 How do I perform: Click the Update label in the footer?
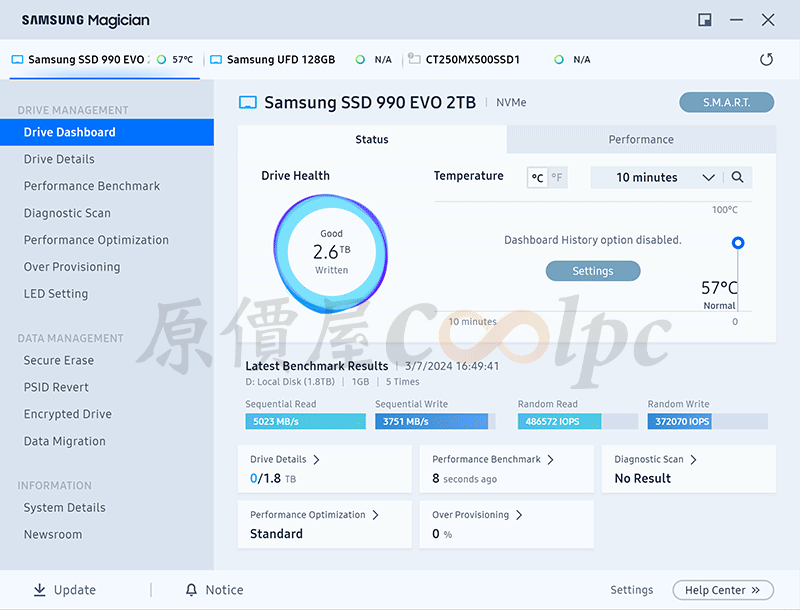pos(74,590)
